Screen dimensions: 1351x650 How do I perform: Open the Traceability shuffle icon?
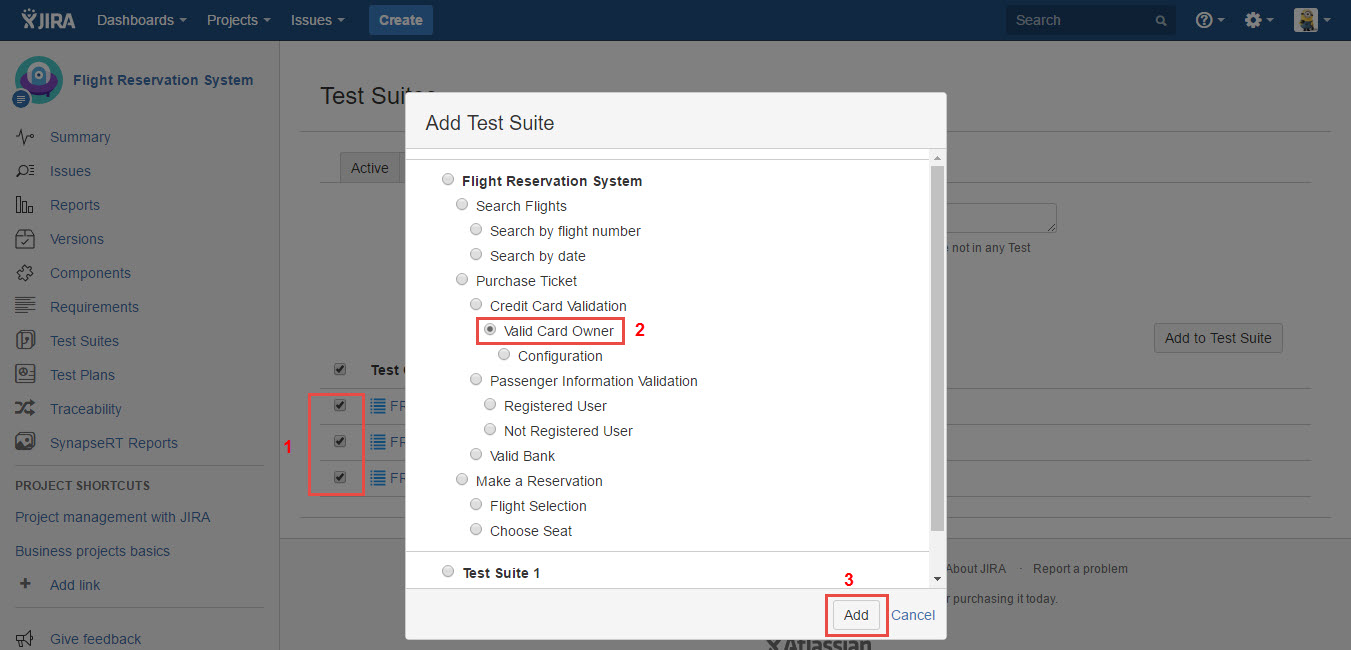tap(26, 409)
